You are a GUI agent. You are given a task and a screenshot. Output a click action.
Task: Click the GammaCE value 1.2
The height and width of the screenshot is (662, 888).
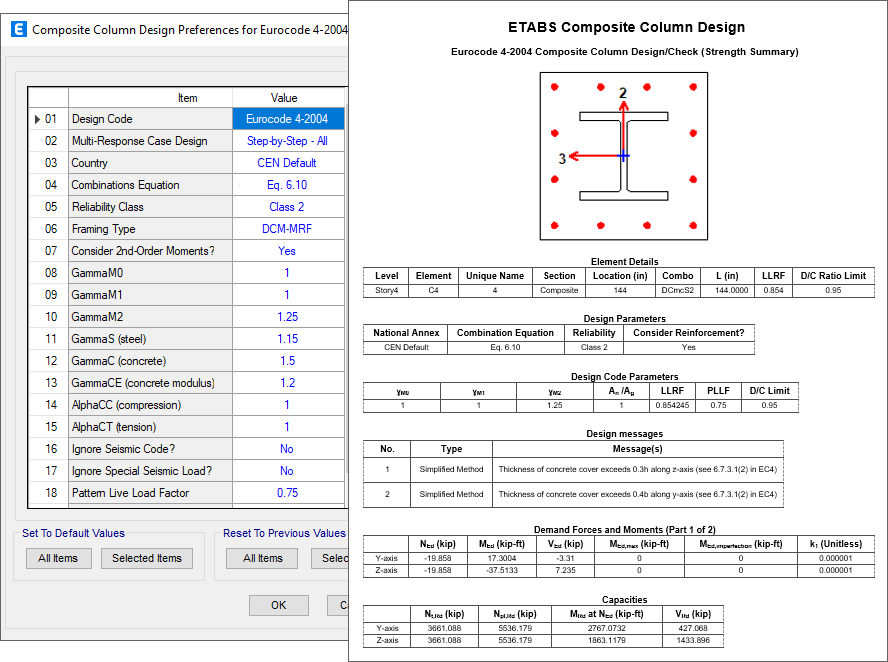(x=288, y=383)
